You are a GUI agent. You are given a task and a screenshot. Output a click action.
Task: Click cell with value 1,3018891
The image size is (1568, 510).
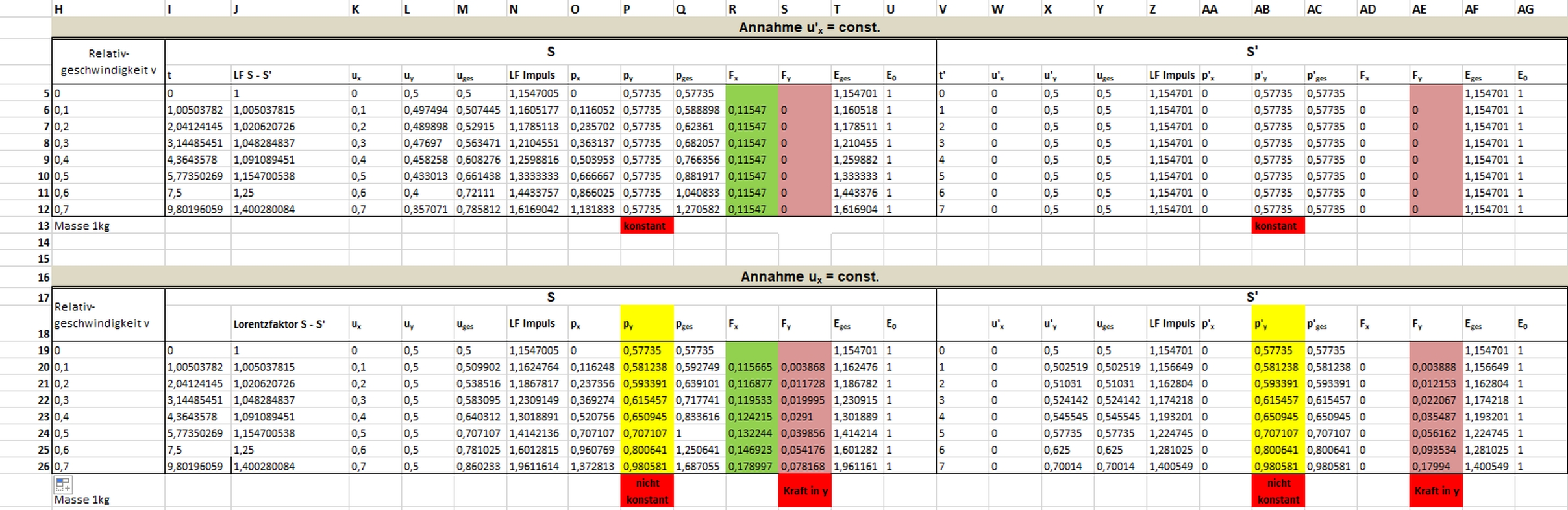tap(537, 417)
